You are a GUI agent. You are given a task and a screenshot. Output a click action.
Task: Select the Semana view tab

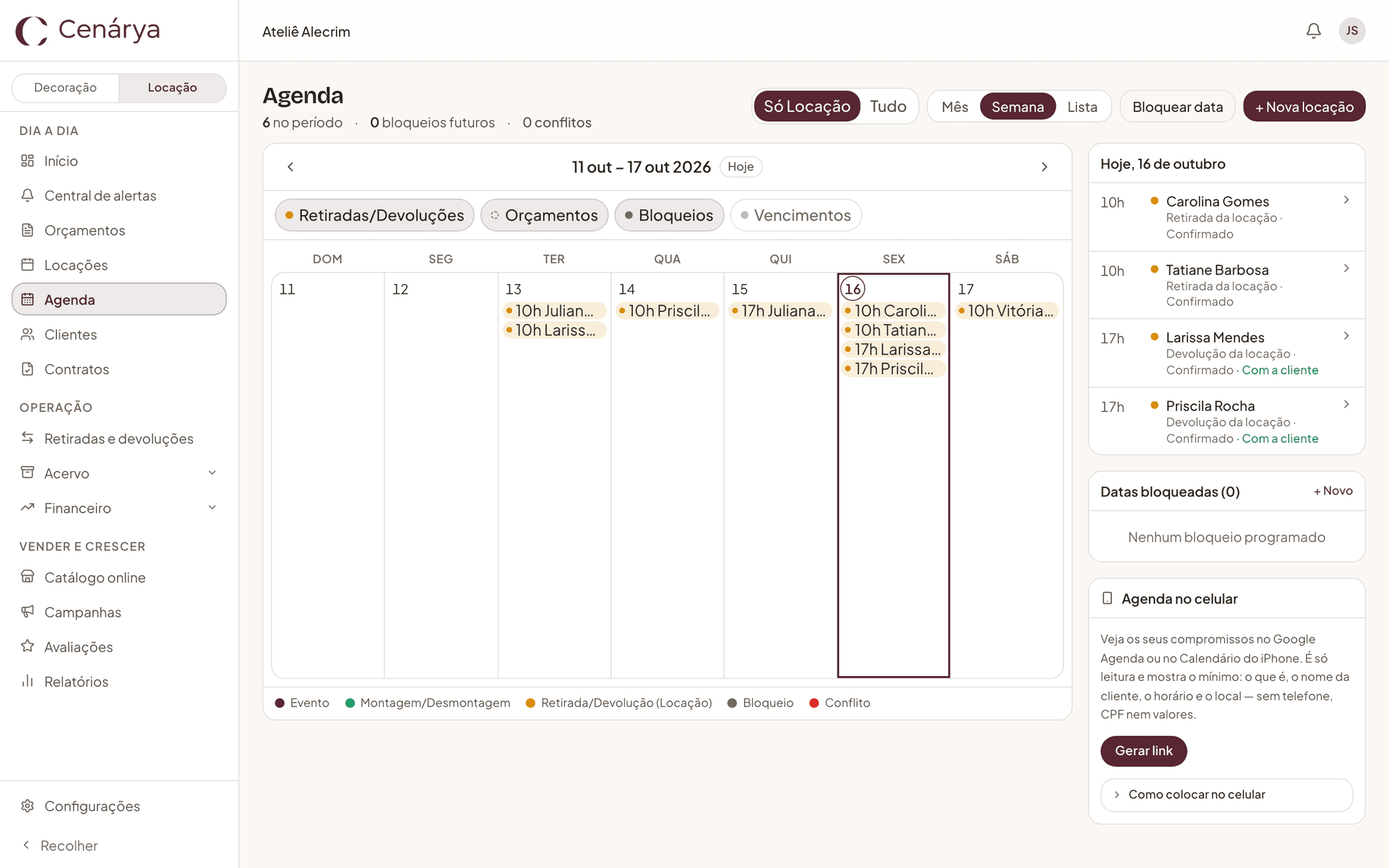pos(1017,106)
